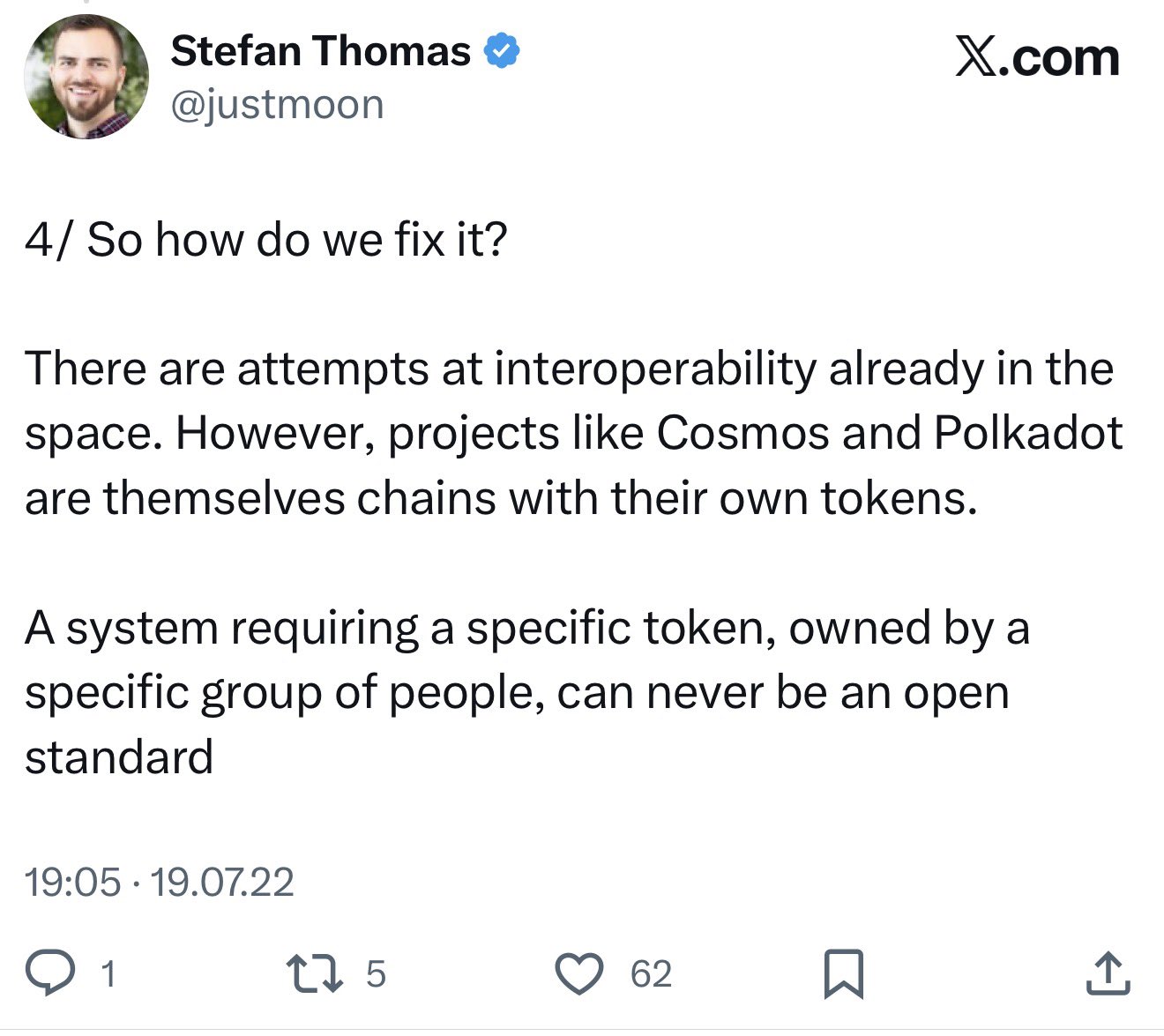Click the share upload icon
The height and width of the screenshot is (1036, 1164).
(x=1108, y=973)
